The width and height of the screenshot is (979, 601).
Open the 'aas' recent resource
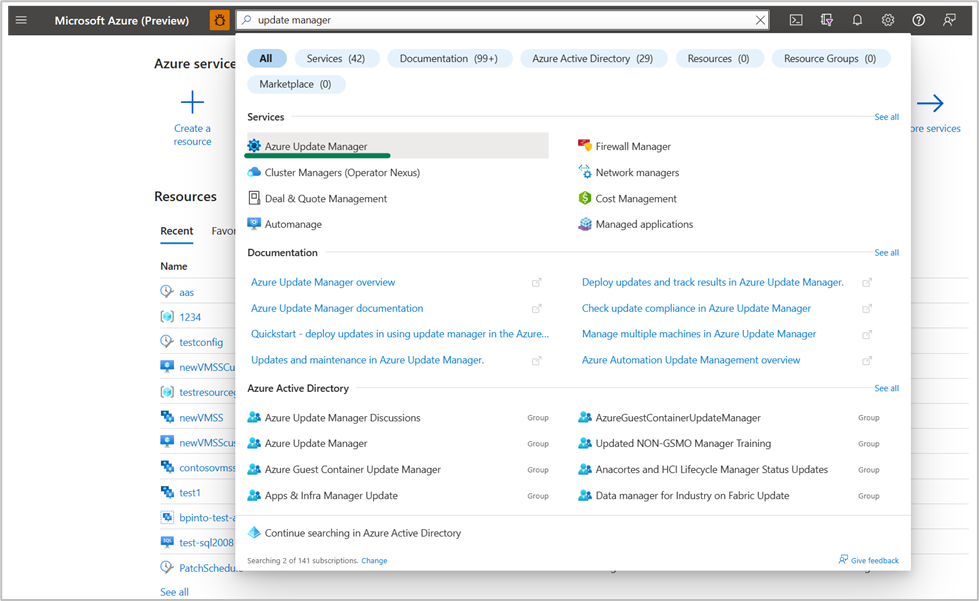pos(186,292)
